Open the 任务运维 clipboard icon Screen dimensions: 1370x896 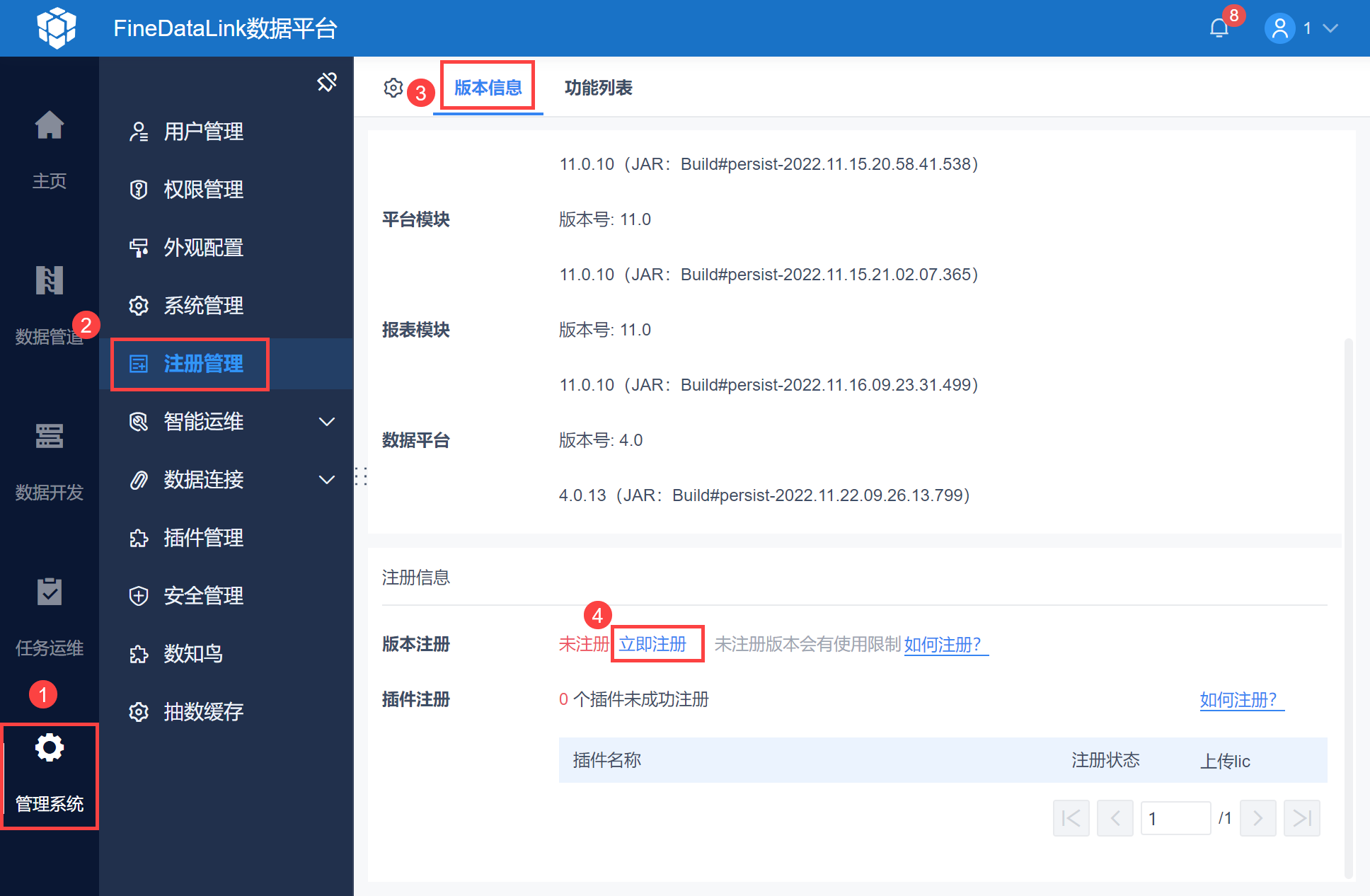tap(50, 592)
